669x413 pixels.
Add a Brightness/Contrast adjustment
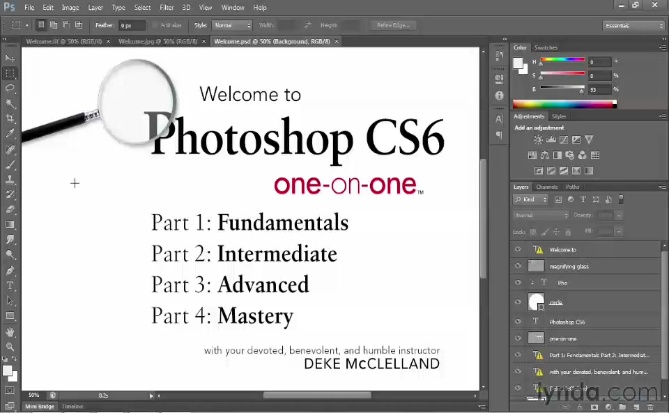[x=538, y=140]
